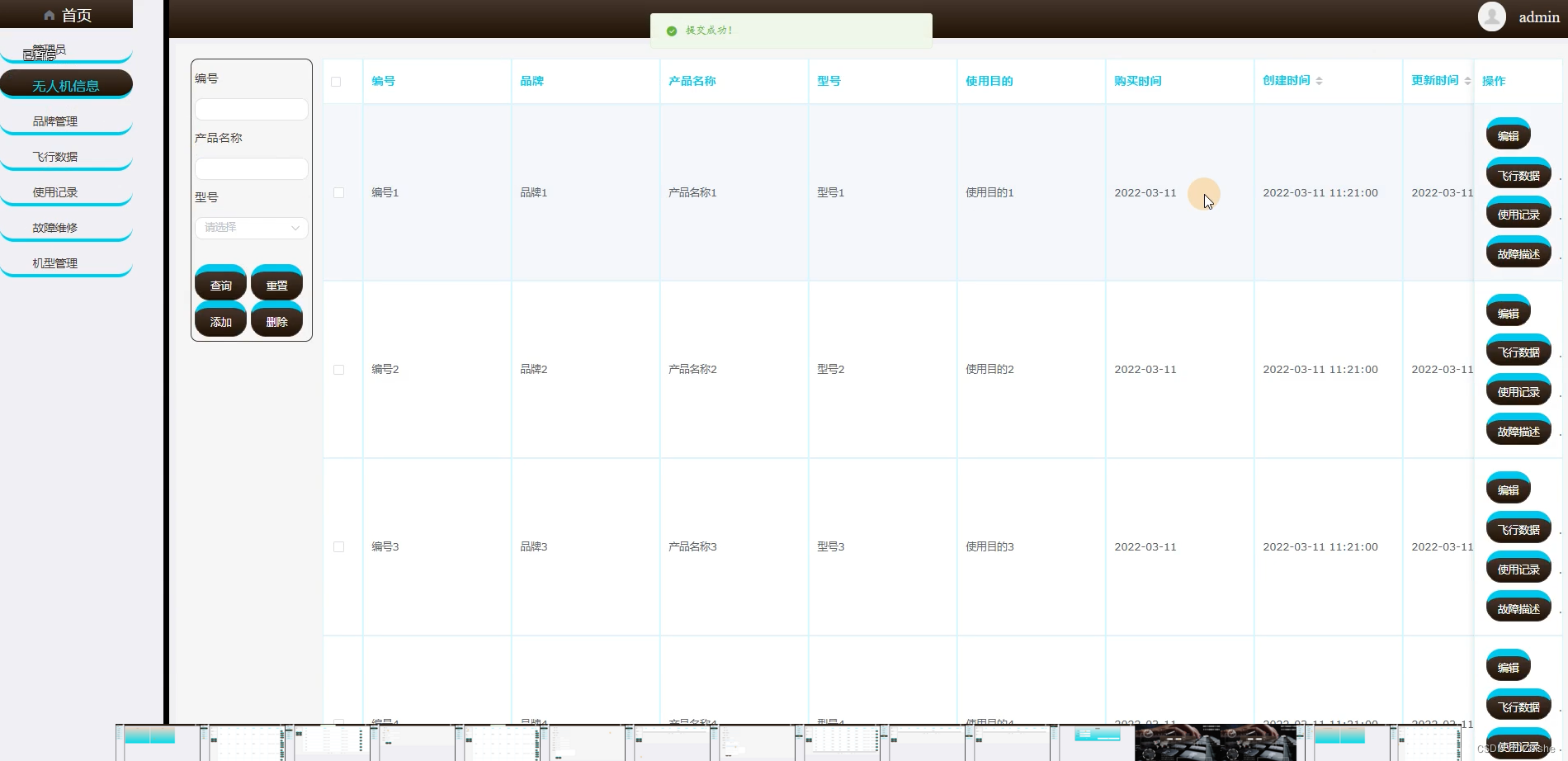The height and width of the screenshot is (761, 1568).
Task: Click 编辑 for row 编号1
Action: pyautogui.click(x=1509, y=135)
